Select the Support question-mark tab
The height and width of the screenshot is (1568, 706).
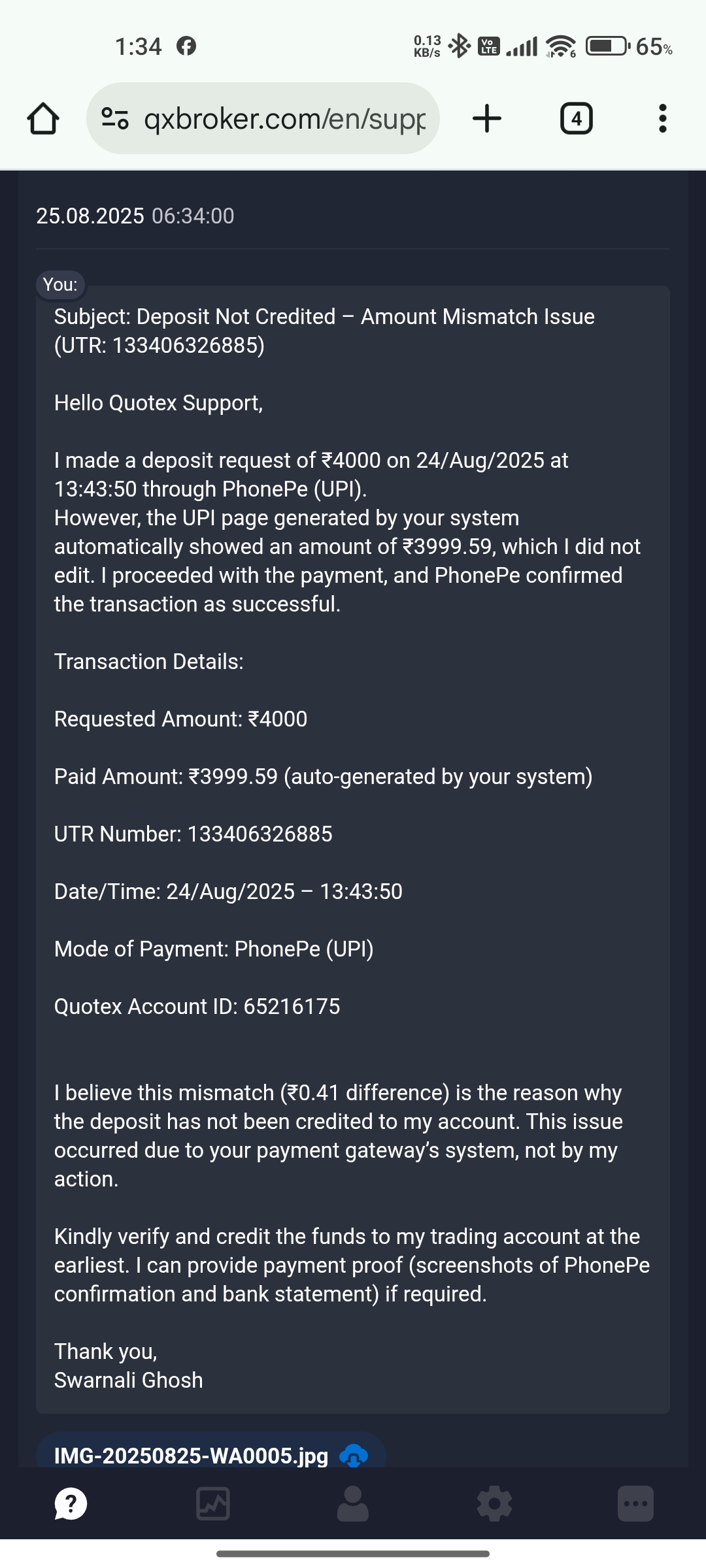click(x=71, y=1503)
